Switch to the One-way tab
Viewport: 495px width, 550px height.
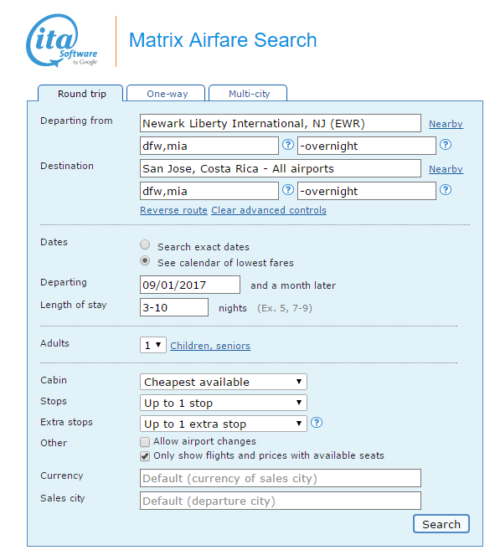tap(166, 93)
